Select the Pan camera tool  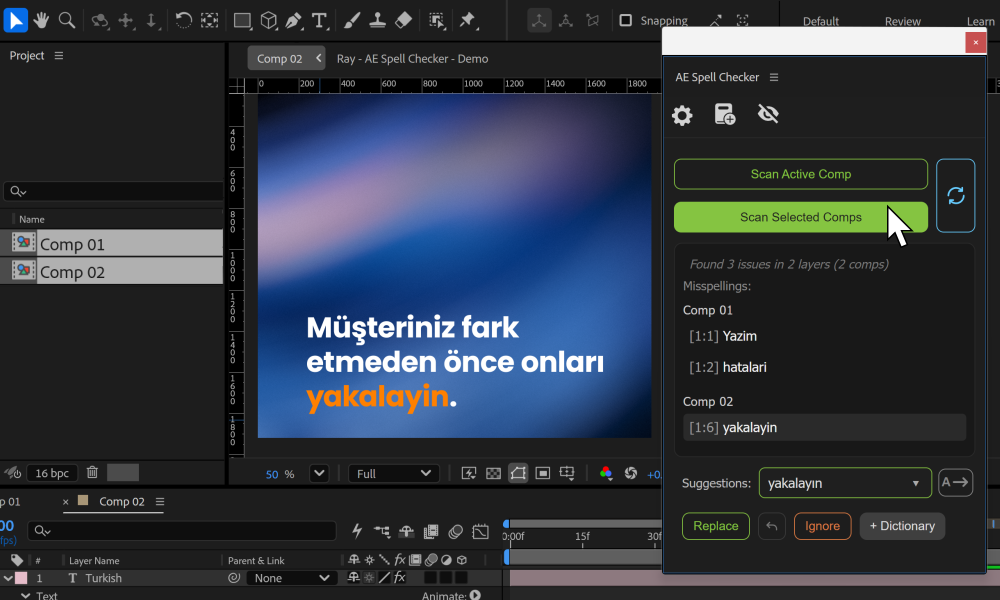(x=126, y=21)
